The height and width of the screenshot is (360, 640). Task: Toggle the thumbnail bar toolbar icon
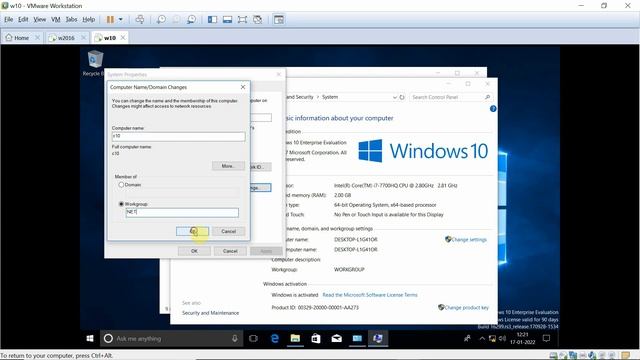(227, 19)
